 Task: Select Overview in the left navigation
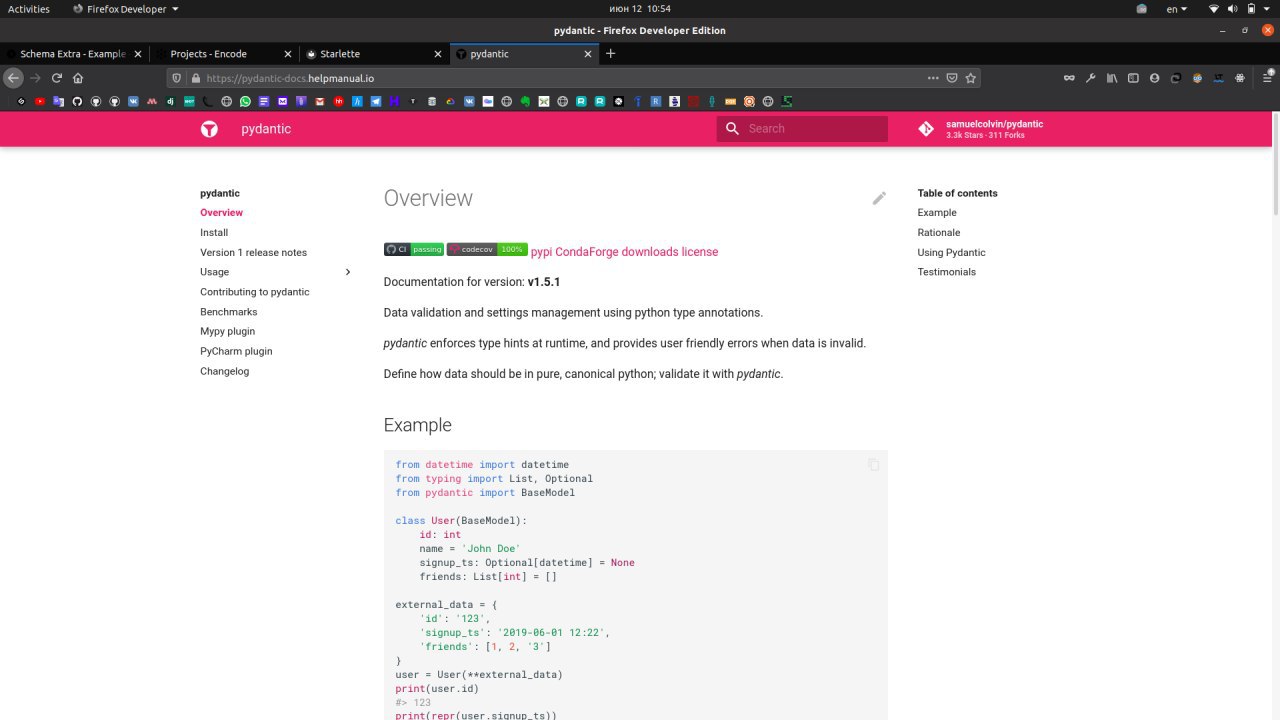(x=221, y=213)
